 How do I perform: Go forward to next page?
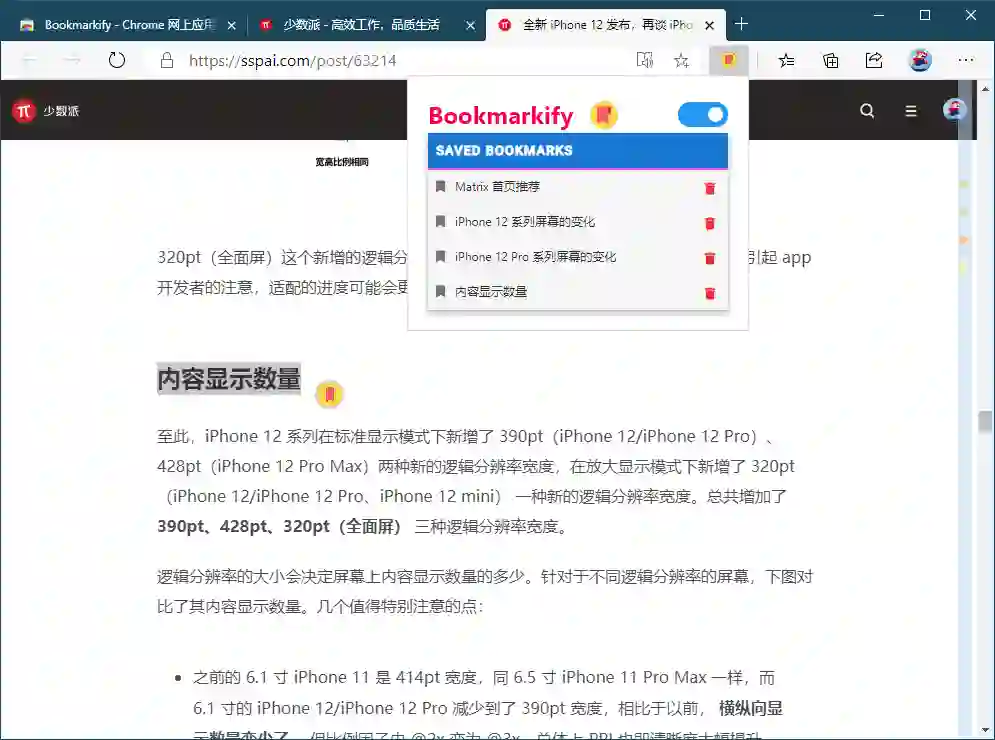point(72,60)
